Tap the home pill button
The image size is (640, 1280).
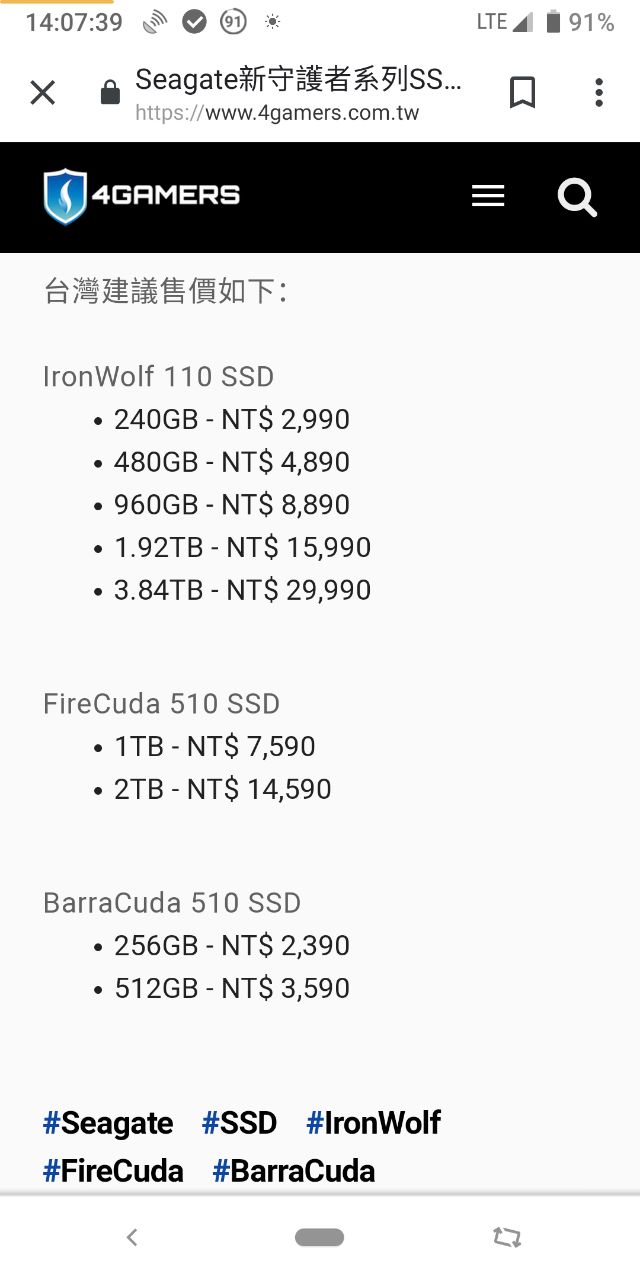tap(320, 1238)
